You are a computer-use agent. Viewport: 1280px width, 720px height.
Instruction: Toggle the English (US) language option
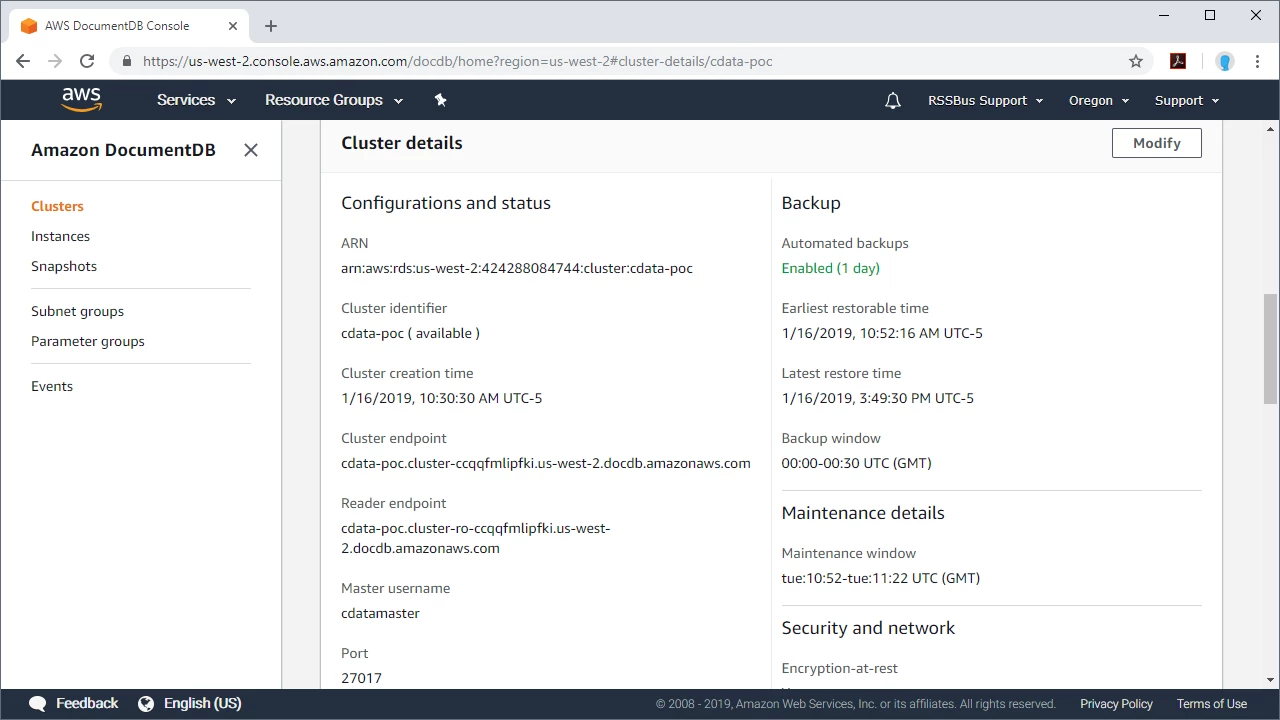pyautogui.click(x=190, y=703)
